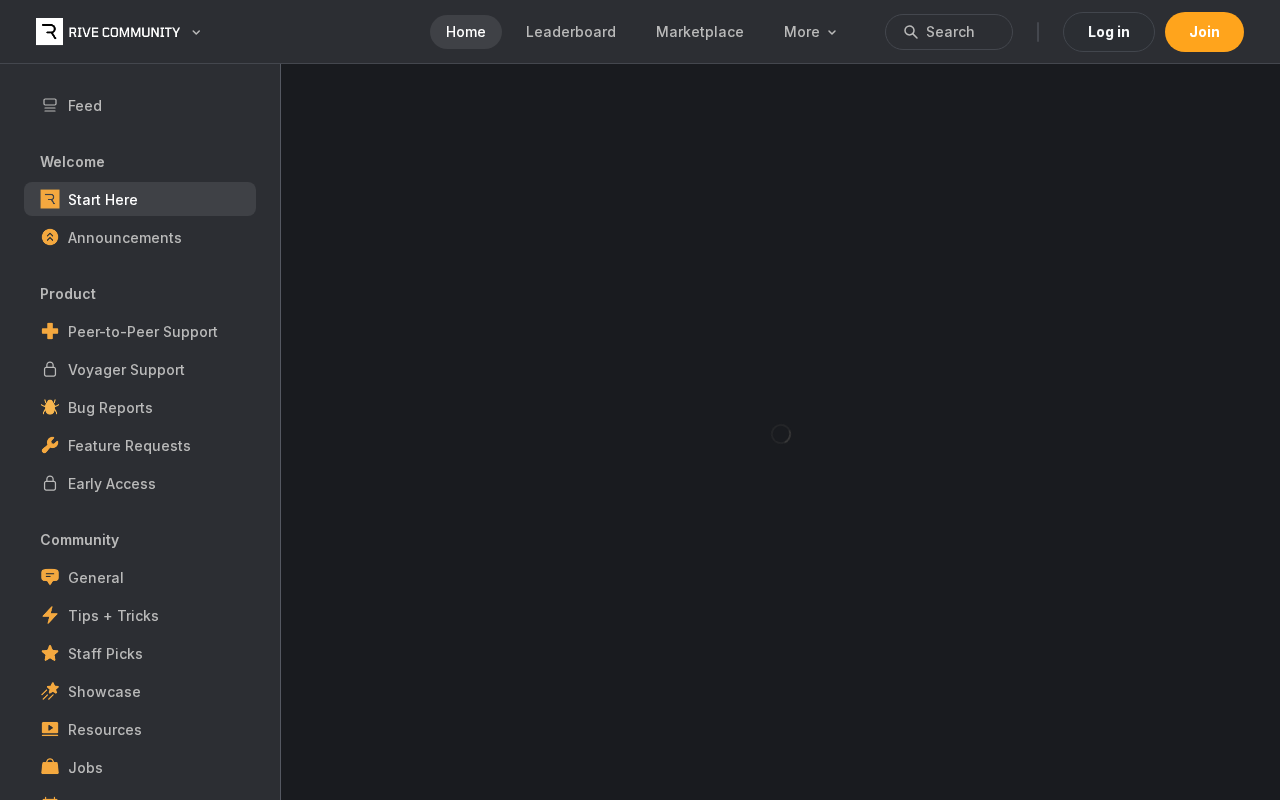
Task: Click the Peer-to-Peer Support plus icon
Action: pos(50,331)
